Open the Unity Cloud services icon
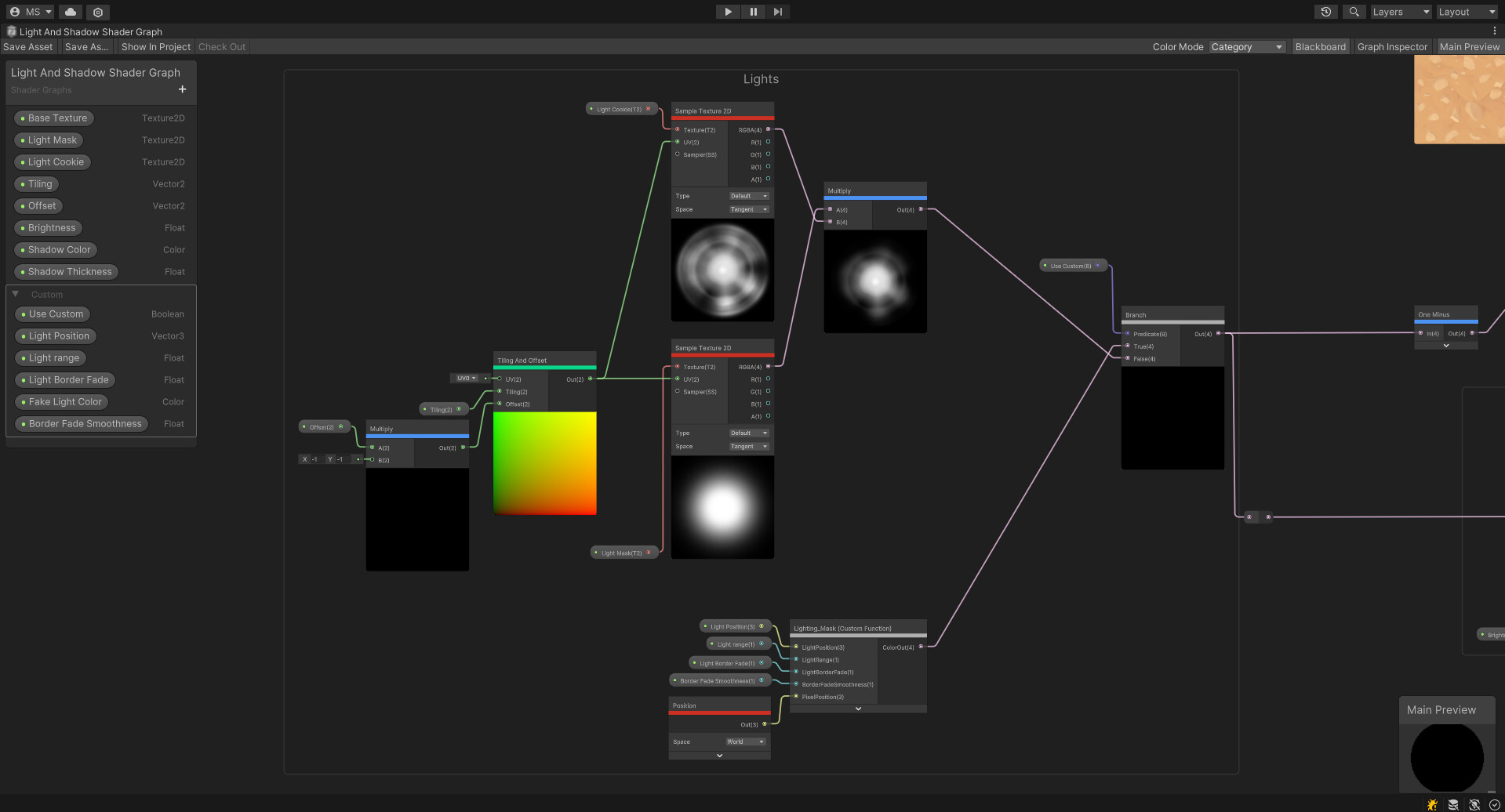Screen dimensions: 1505x812 (70, 12)
